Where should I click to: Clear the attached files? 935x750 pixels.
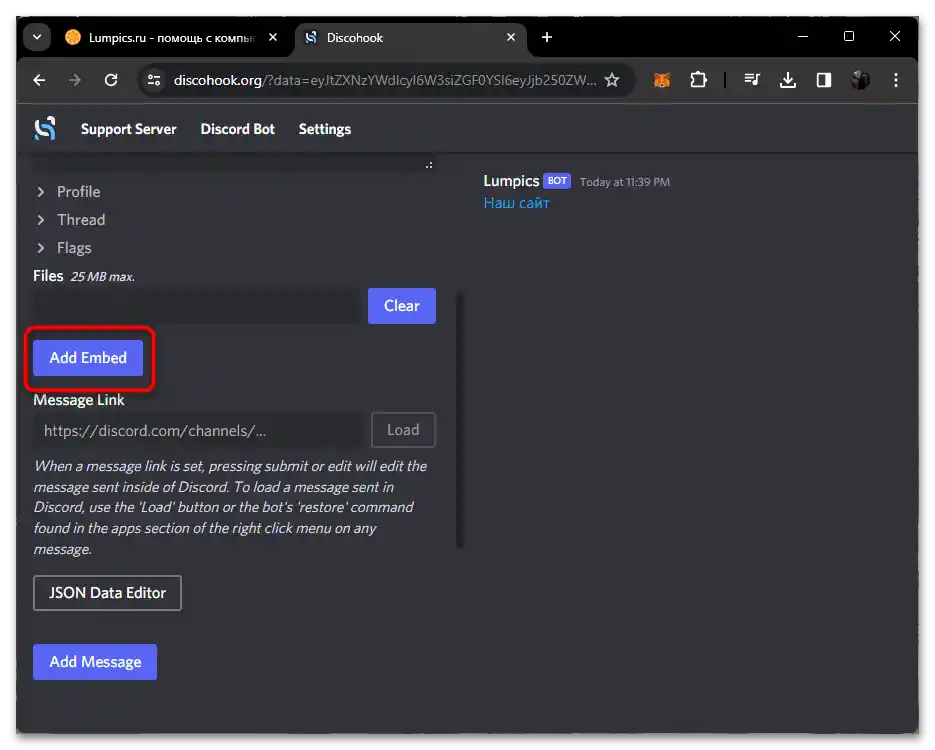pyautogui.click(x=401, y=306)
